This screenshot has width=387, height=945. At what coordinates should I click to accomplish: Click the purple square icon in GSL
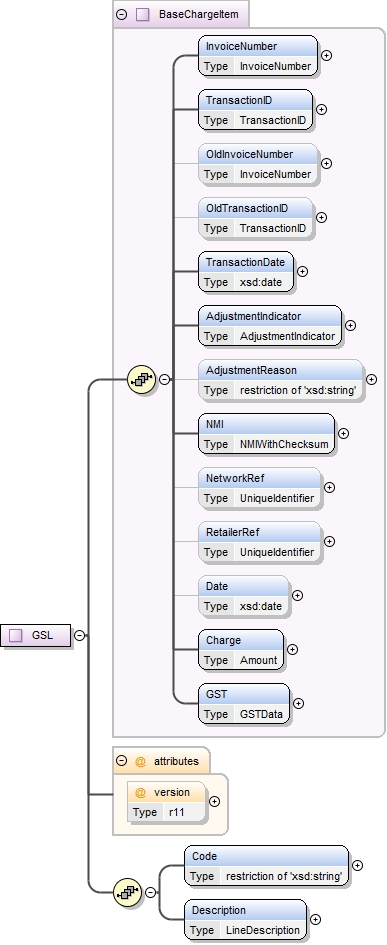pos(17,635)
